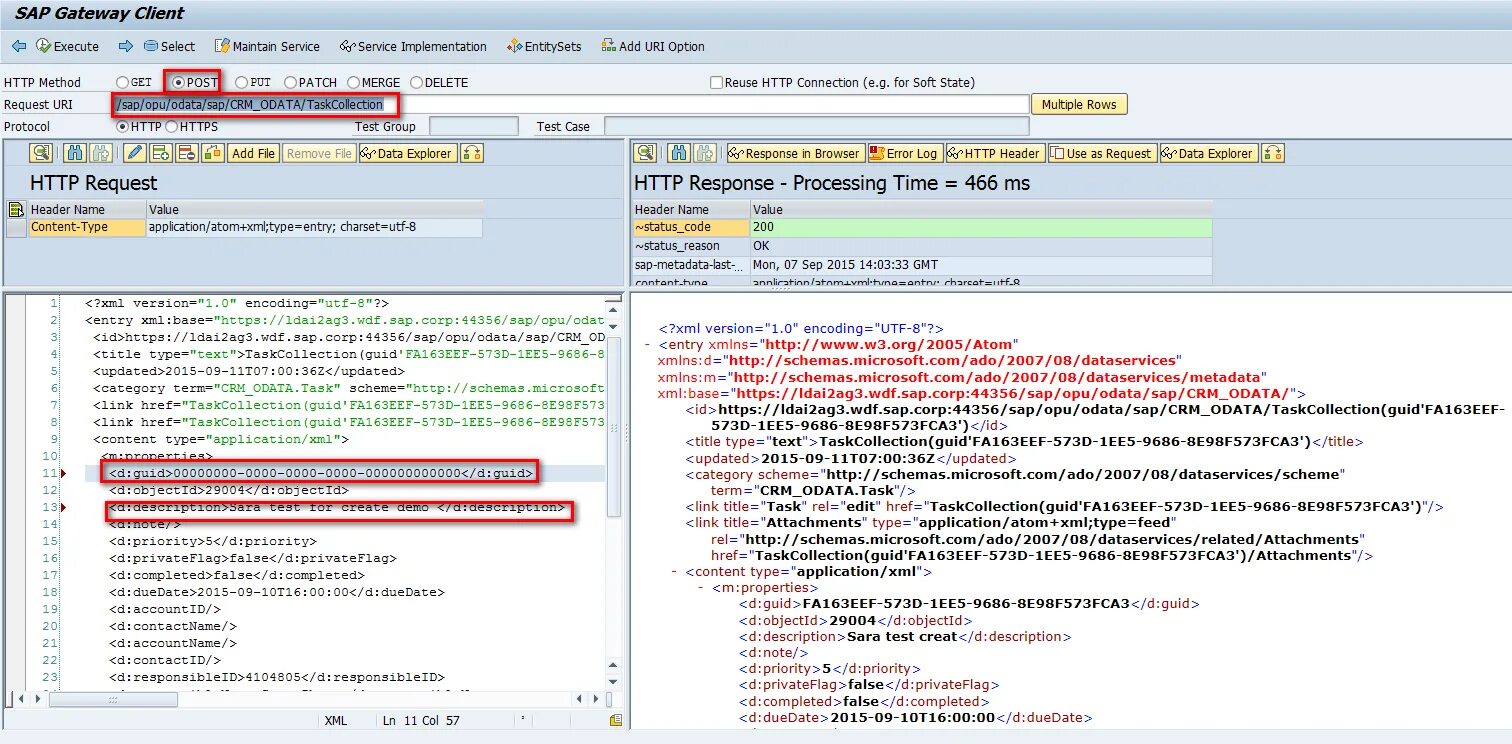Open Service Implementation
The image size is (1512, 744).
tap(413, 46)
